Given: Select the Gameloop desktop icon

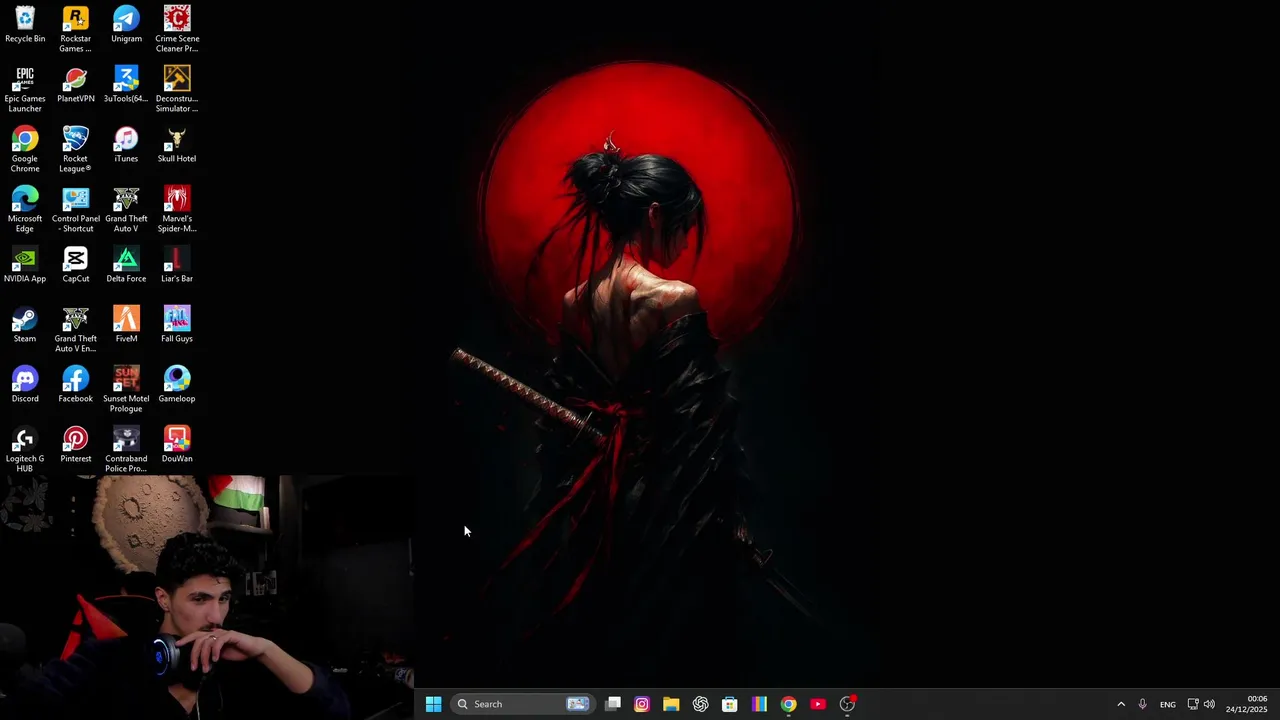Looking at the screenshot, I should coord(177,385).
